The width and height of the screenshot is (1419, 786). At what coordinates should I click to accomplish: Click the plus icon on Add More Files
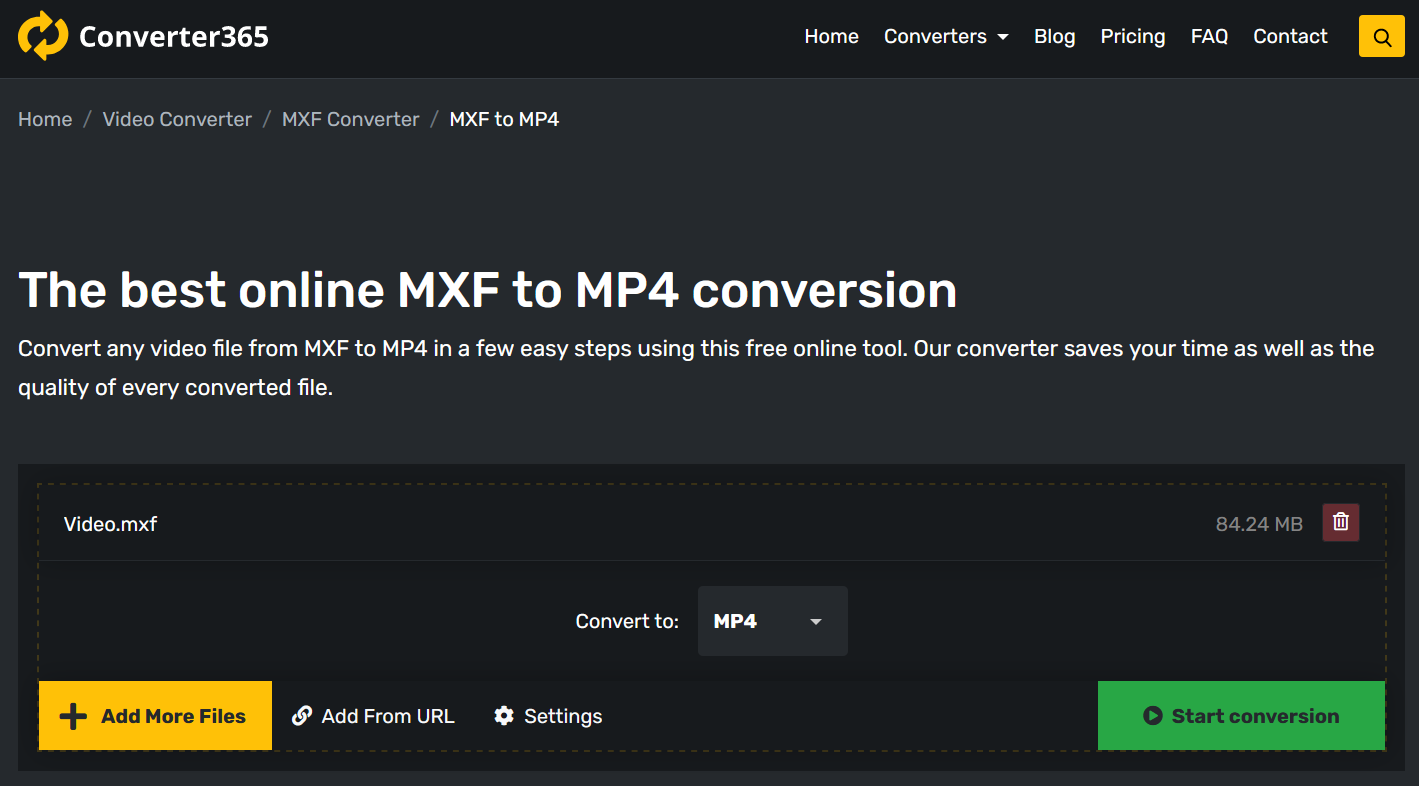tap(73, 716)
